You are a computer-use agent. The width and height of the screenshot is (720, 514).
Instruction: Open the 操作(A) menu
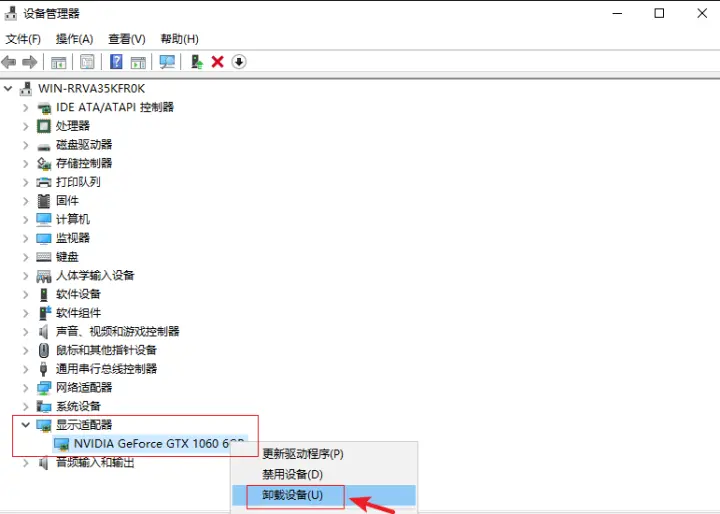74,39
